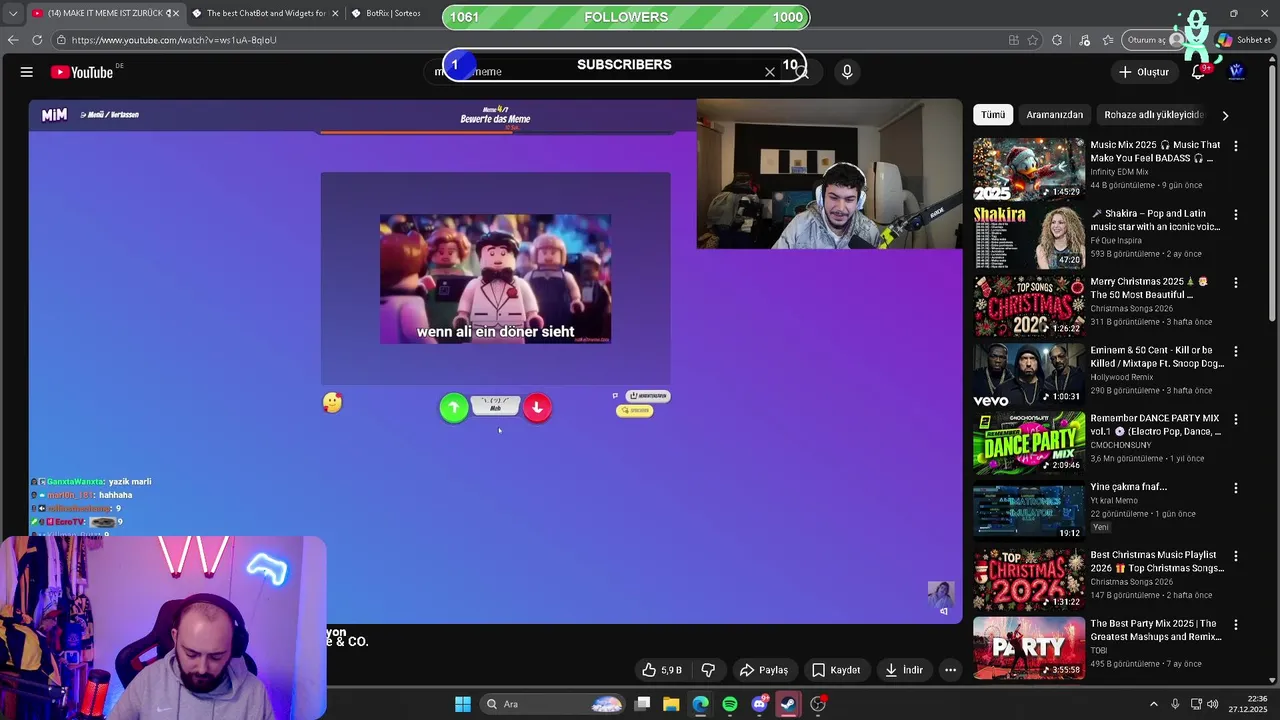Click the Oluştur create button
Screen dimensions: 1280x720
(x=1143, y=72)
